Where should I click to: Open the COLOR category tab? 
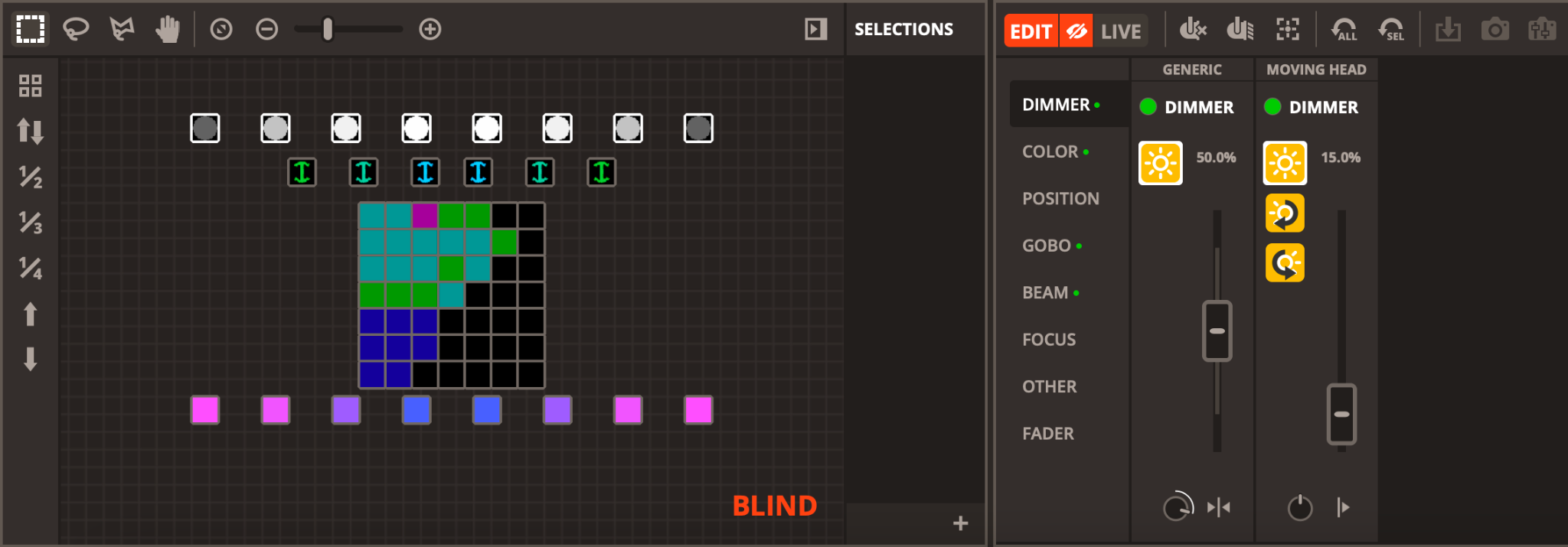tap(1050, 151)
